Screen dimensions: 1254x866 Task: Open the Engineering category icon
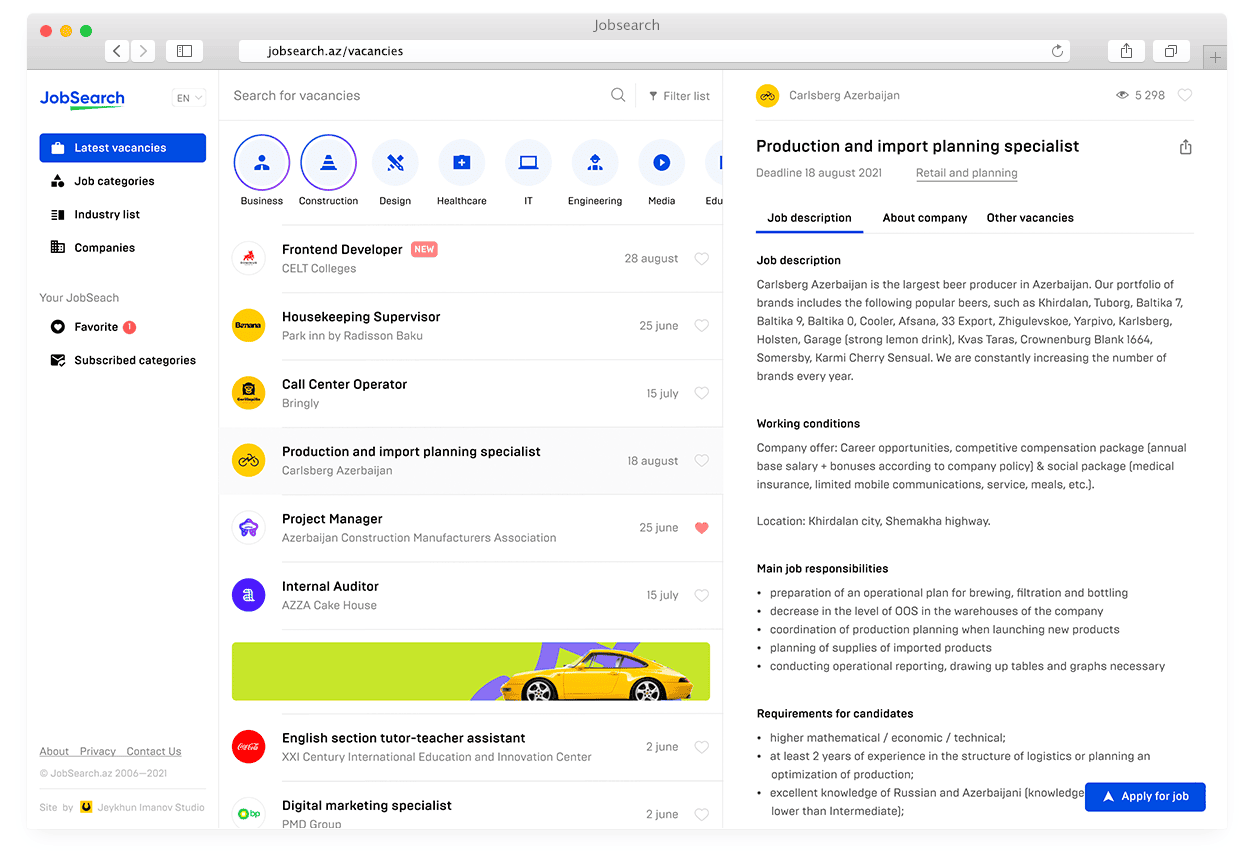pos(595,162)
